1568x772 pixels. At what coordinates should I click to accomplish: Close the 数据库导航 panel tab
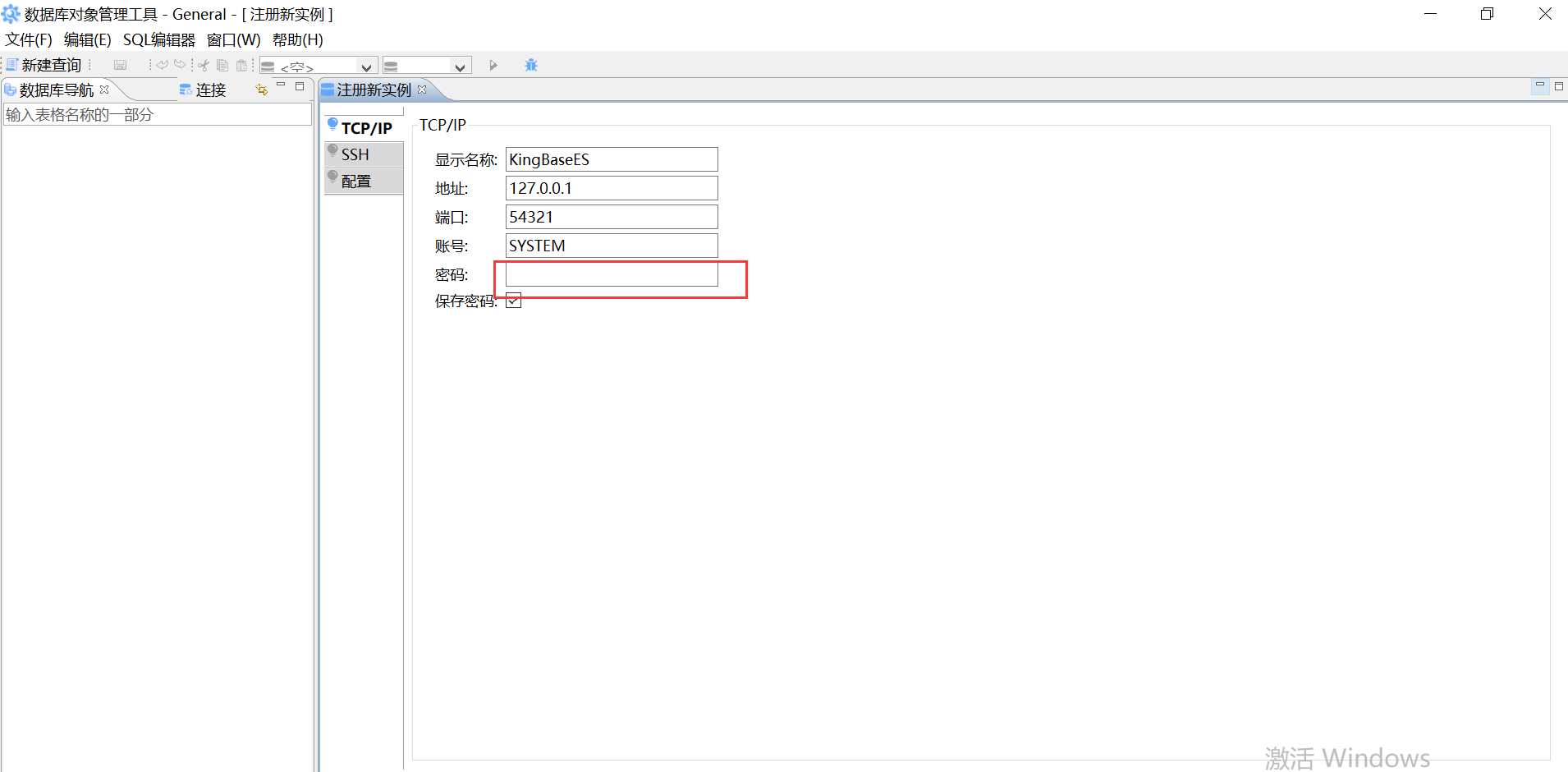tap(104, 89)
